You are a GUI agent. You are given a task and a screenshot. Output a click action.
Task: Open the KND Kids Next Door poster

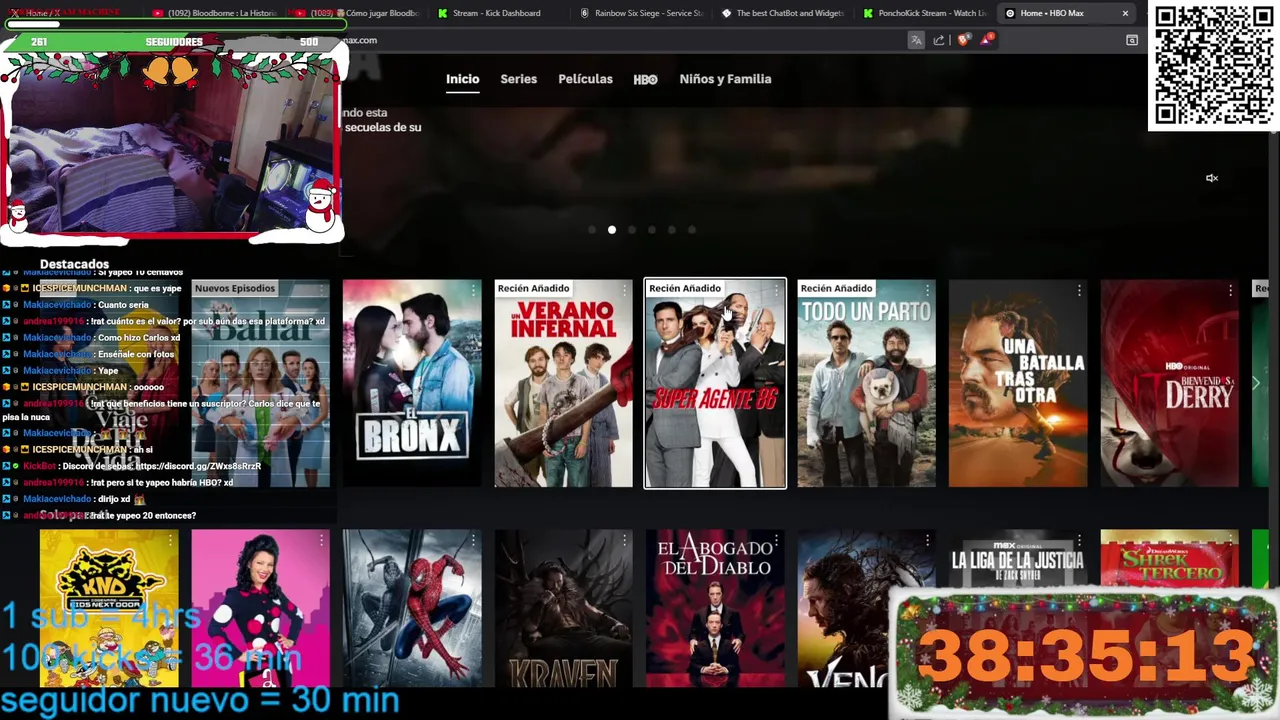click(109, 608)
